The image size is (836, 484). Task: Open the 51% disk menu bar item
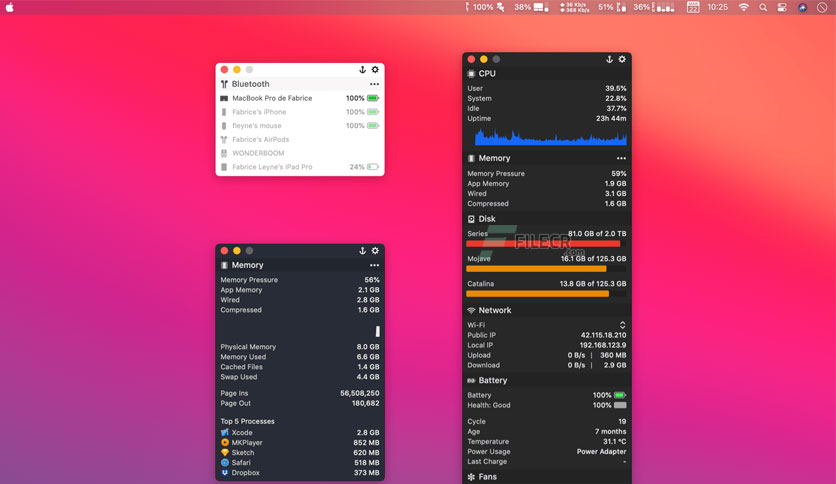[612, 7]
